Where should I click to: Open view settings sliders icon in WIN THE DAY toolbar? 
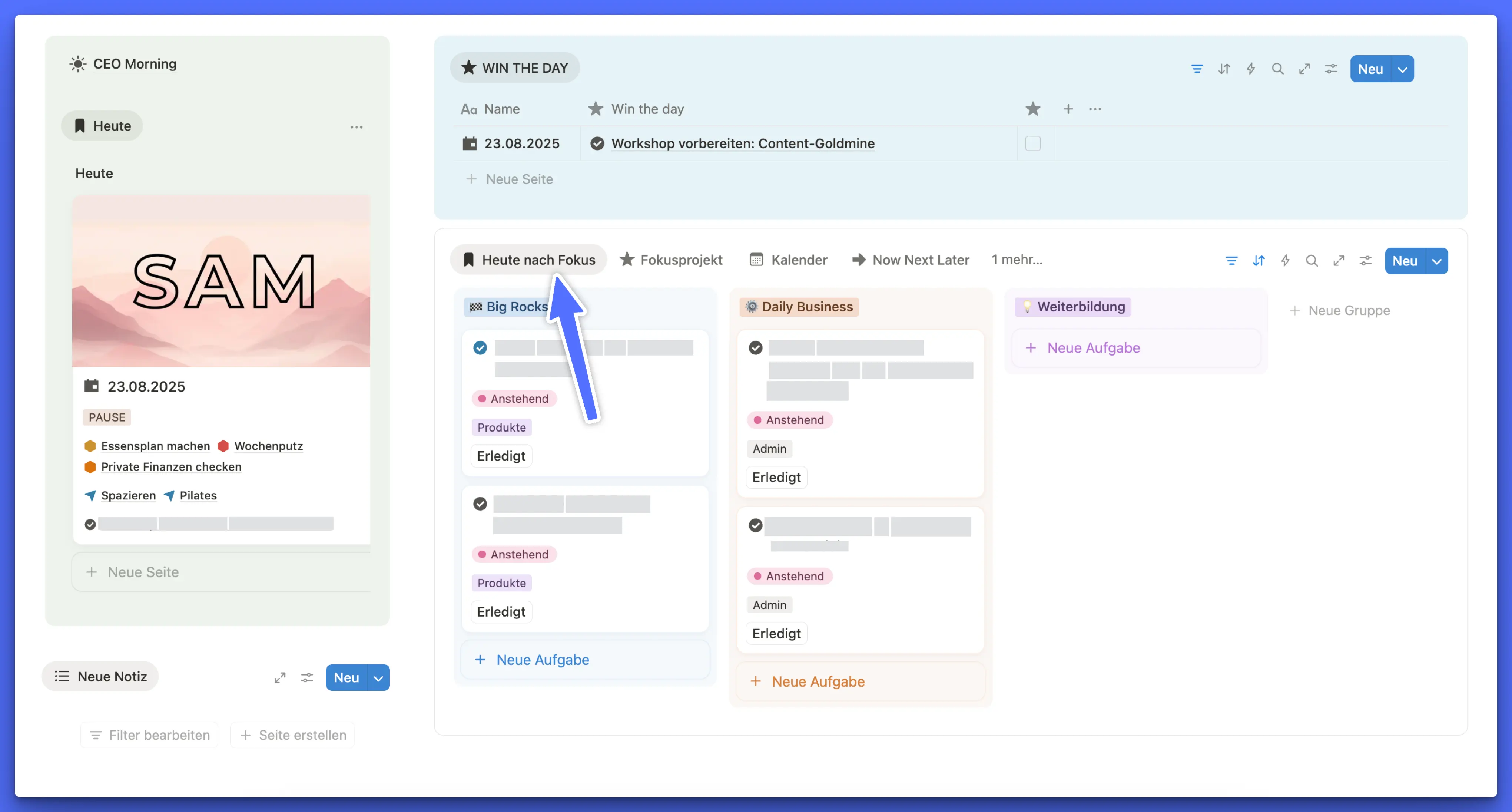[x=1331, y=69]
